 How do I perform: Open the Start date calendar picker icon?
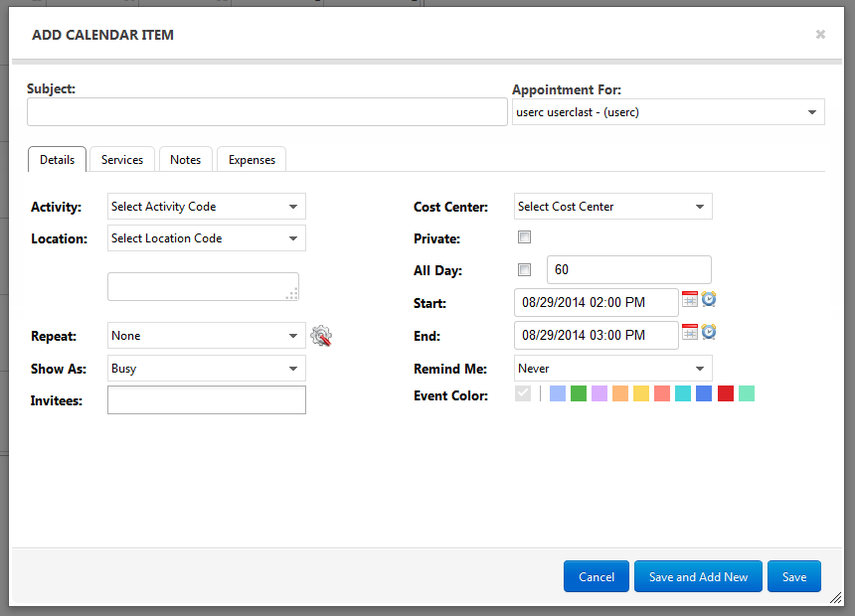(x=690, y=299)
